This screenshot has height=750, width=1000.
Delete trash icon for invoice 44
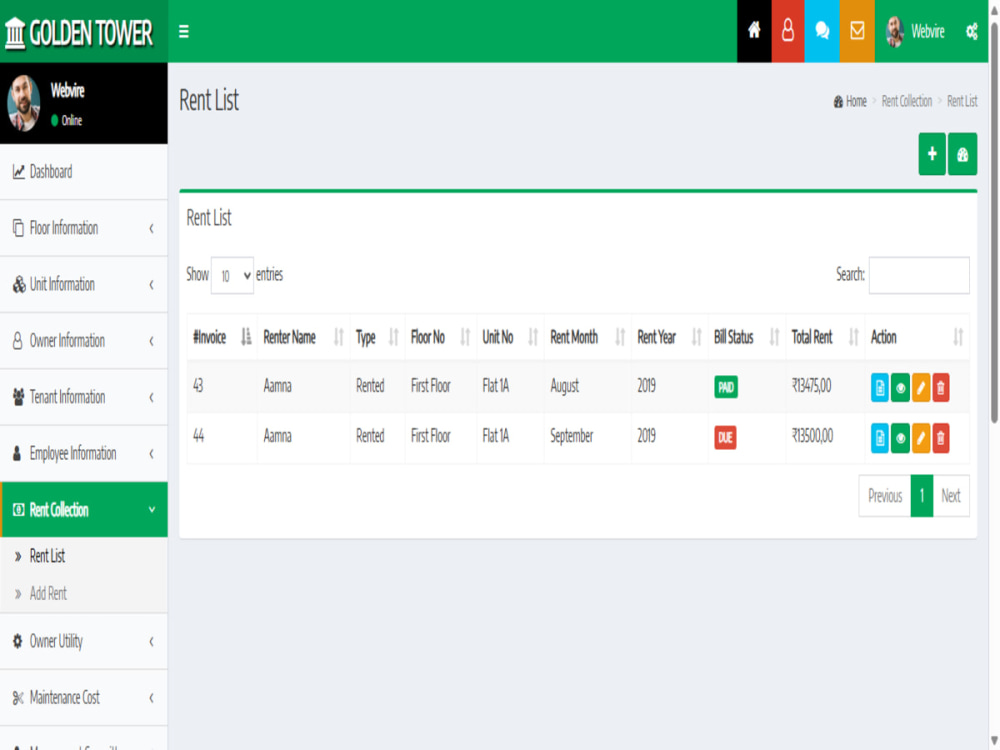tap(941, 438)
